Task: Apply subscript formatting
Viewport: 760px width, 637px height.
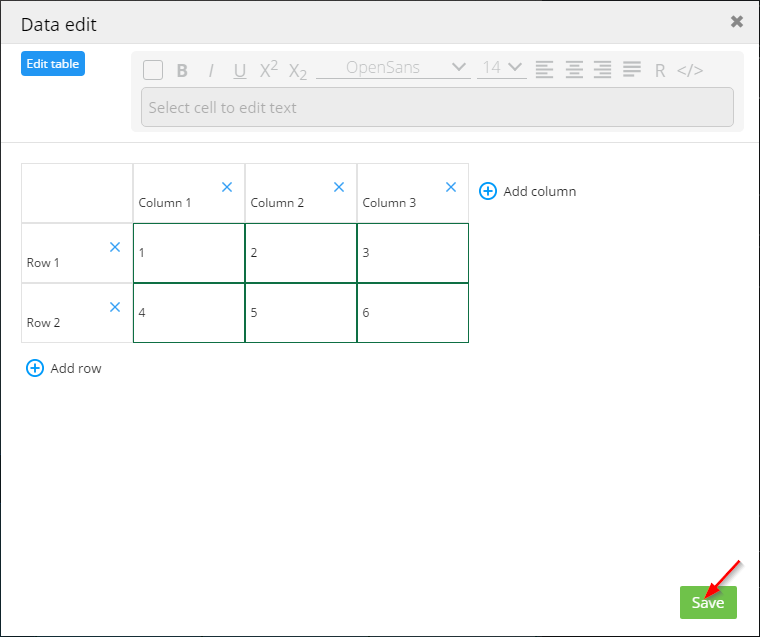Action: click(297, 70)
